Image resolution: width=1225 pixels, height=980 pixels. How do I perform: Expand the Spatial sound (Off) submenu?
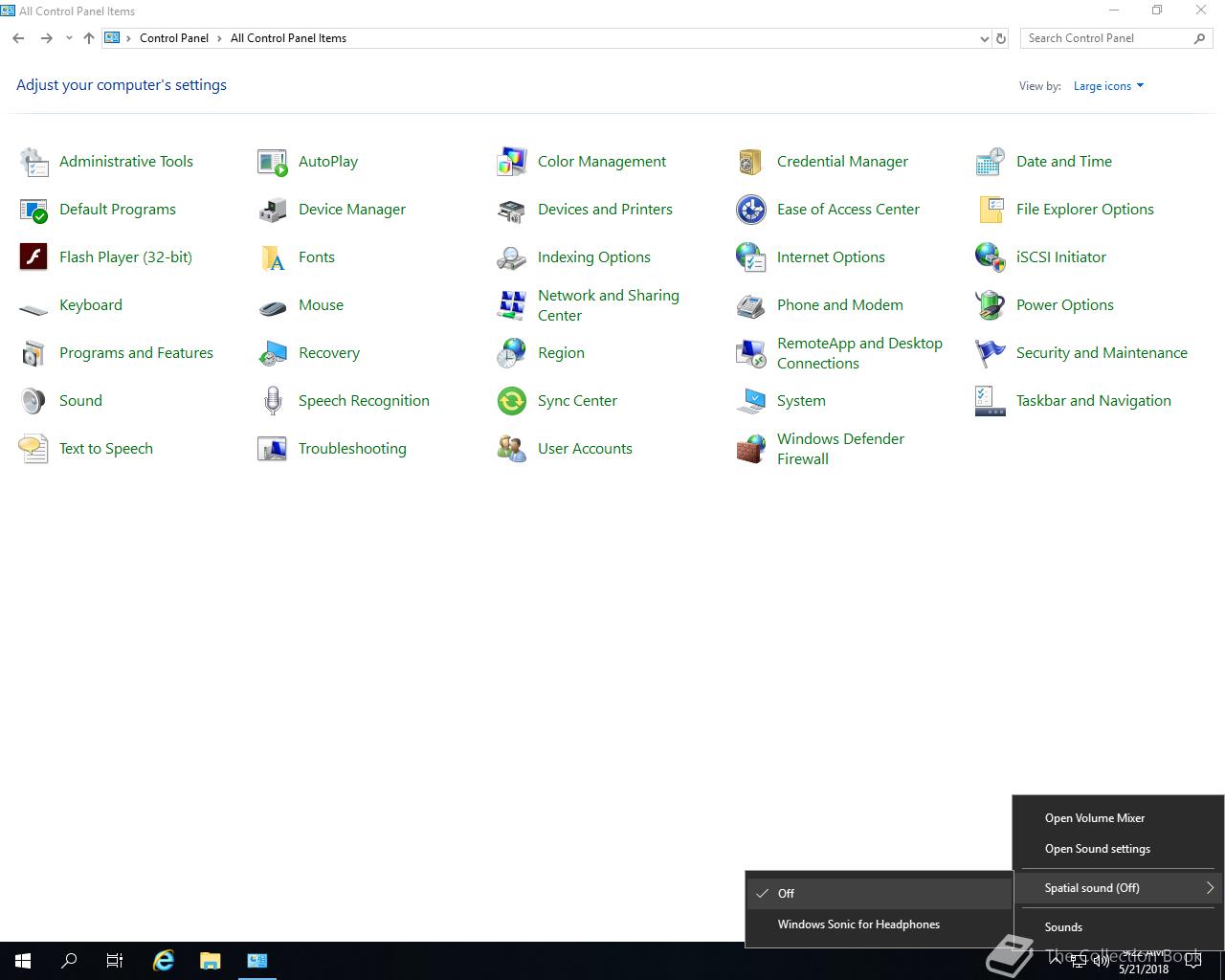1118,888
